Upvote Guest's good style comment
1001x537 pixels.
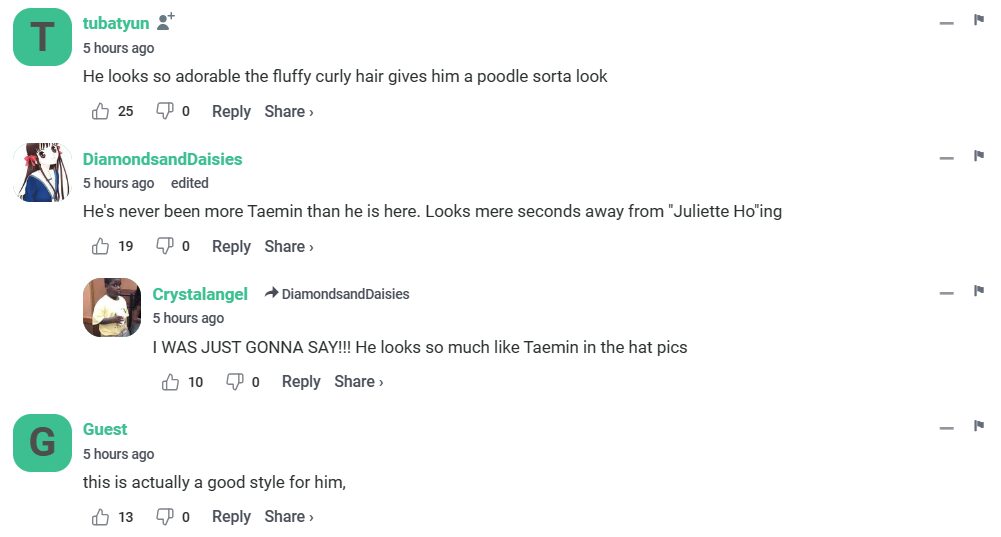[x=101, y=517]
